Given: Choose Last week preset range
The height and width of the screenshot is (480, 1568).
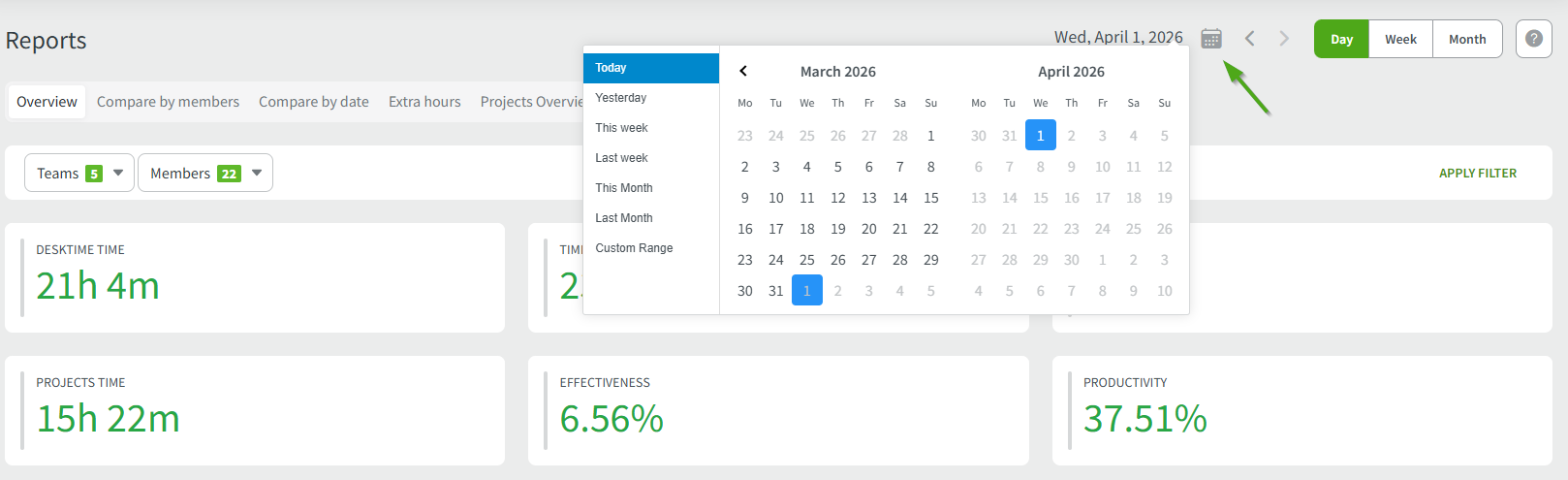Looking at the screenshot, I should [621, 158].
